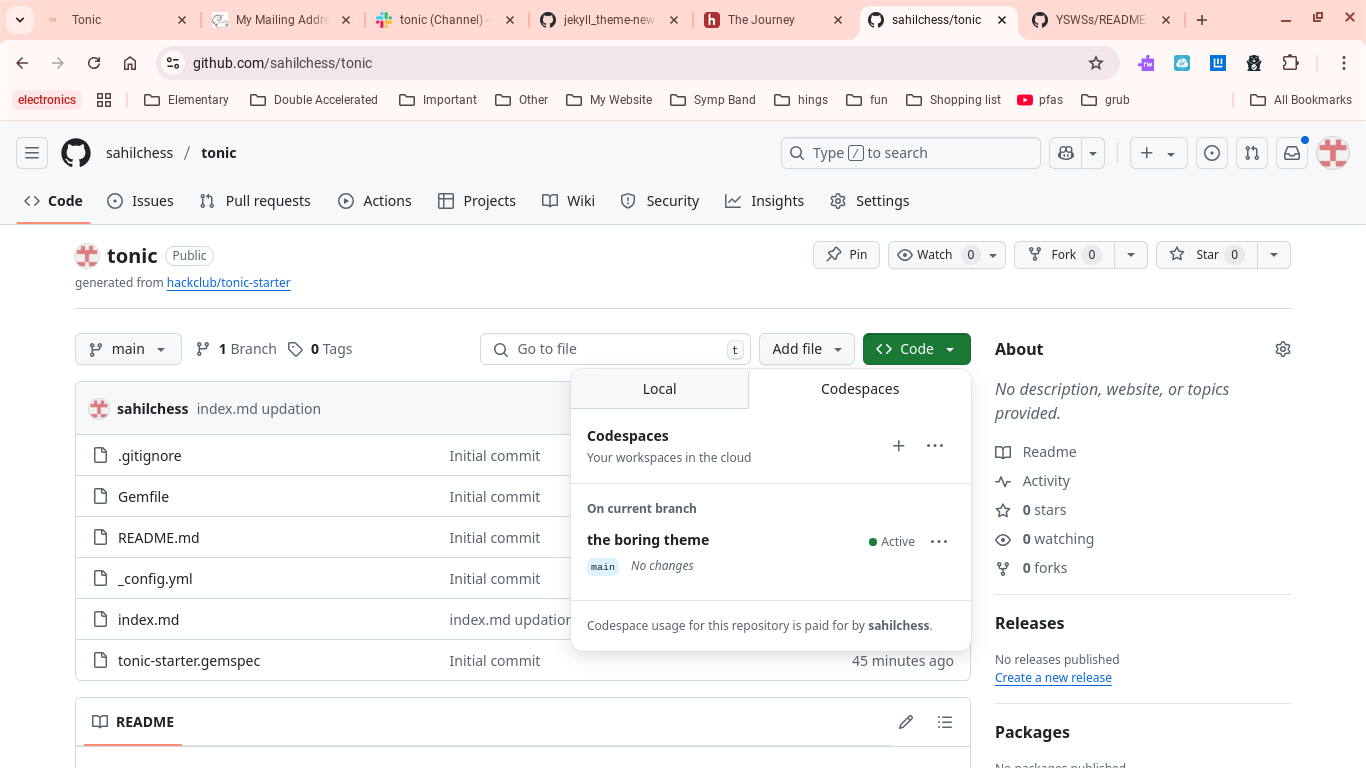Create a new codespace with plus icon
The height and width of the screenshot is (768, 1366).
pyautogui.click(x=898, y=446)
